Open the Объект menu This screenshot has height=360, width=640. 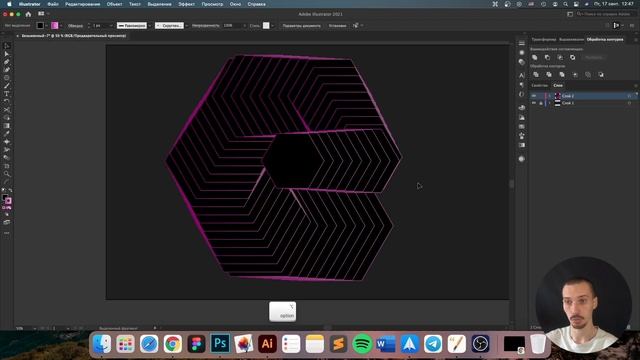point(114,4)
